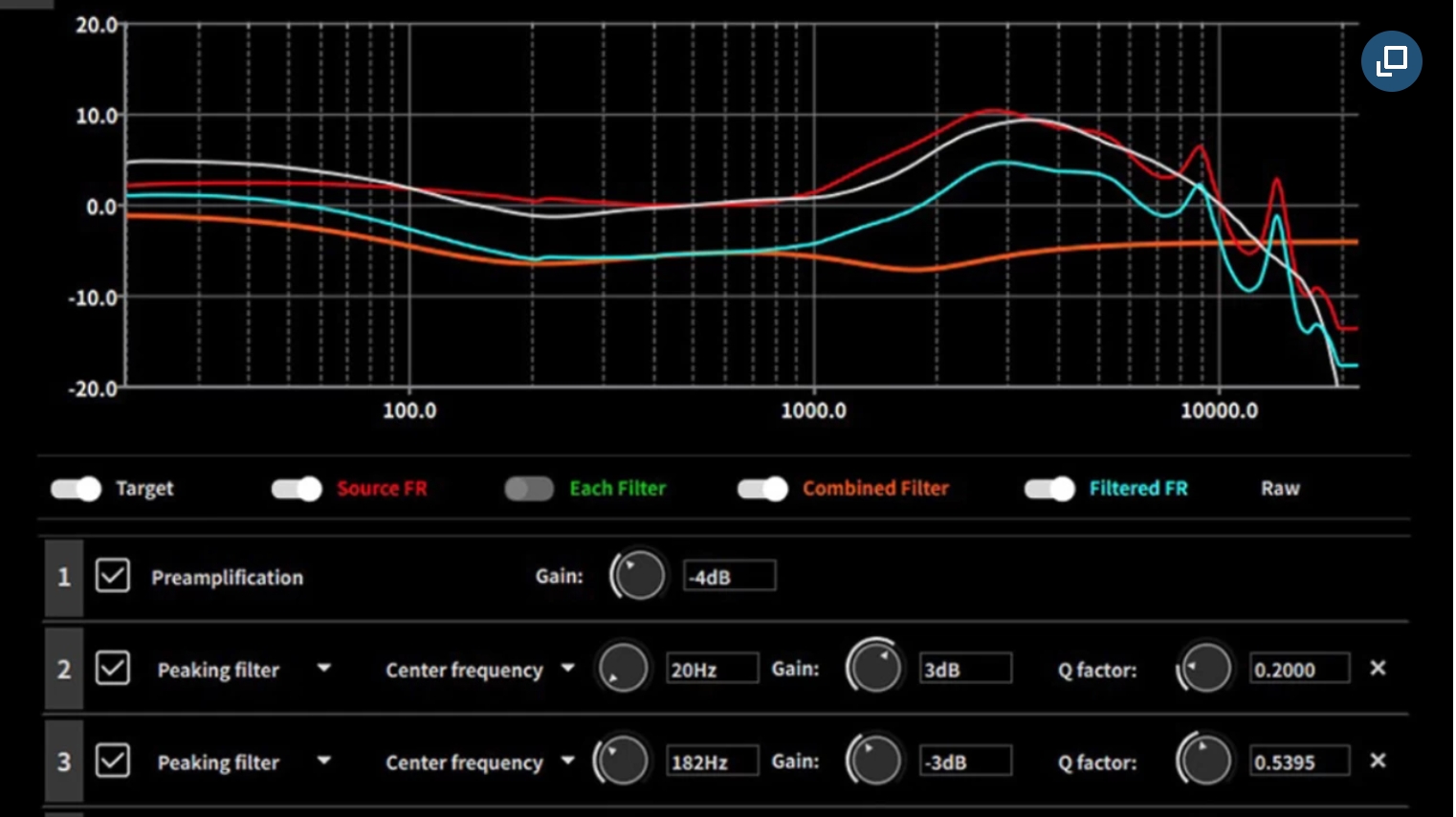The width and height of the screenshot is (1456, 817).
Task: Open Peaking filter dropdown in row 3
Action: (324, 761)
